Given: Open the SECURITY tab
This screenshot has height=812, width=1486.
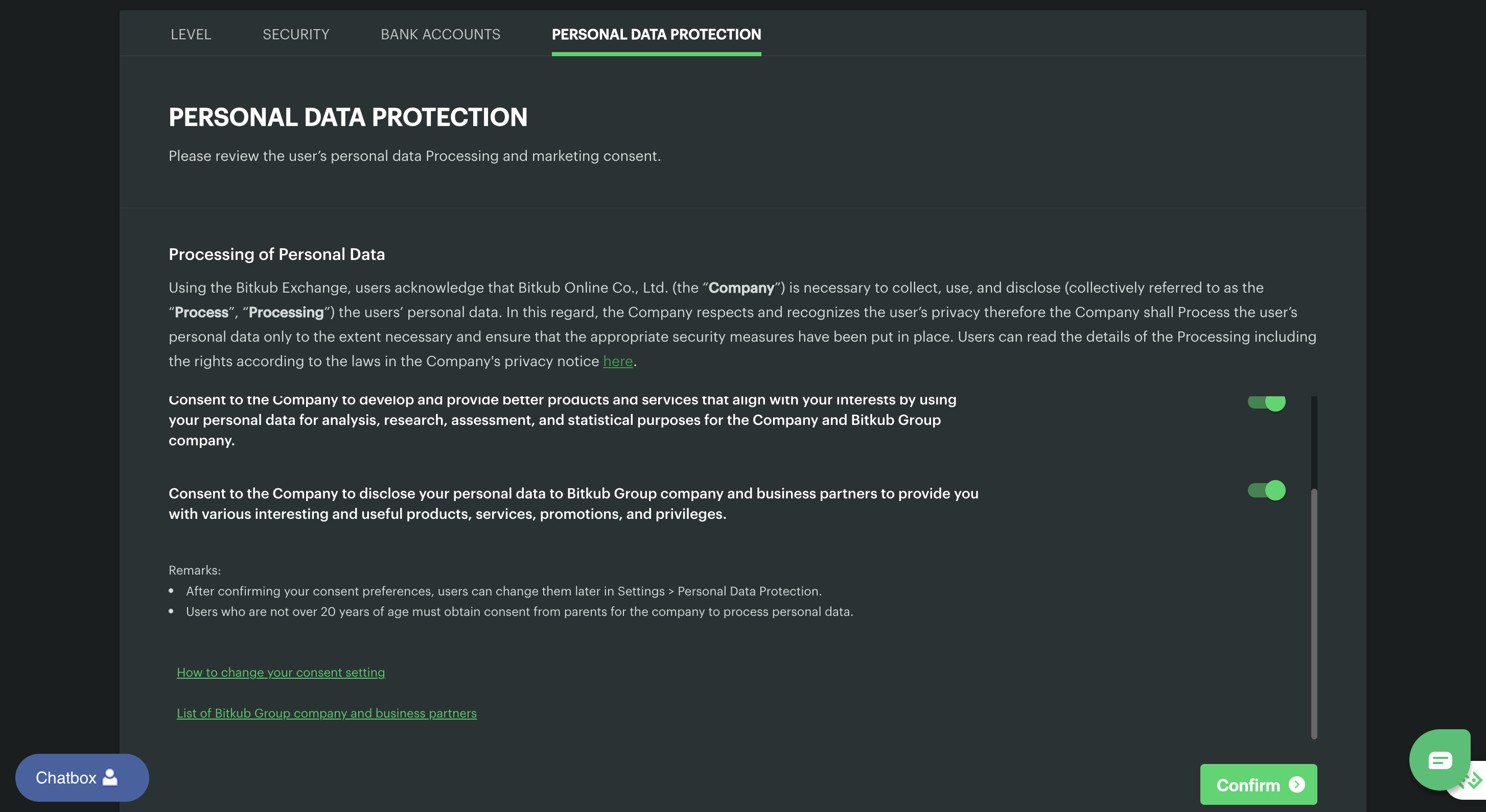Looking at the screenshot, I should (x=295, y=34).
